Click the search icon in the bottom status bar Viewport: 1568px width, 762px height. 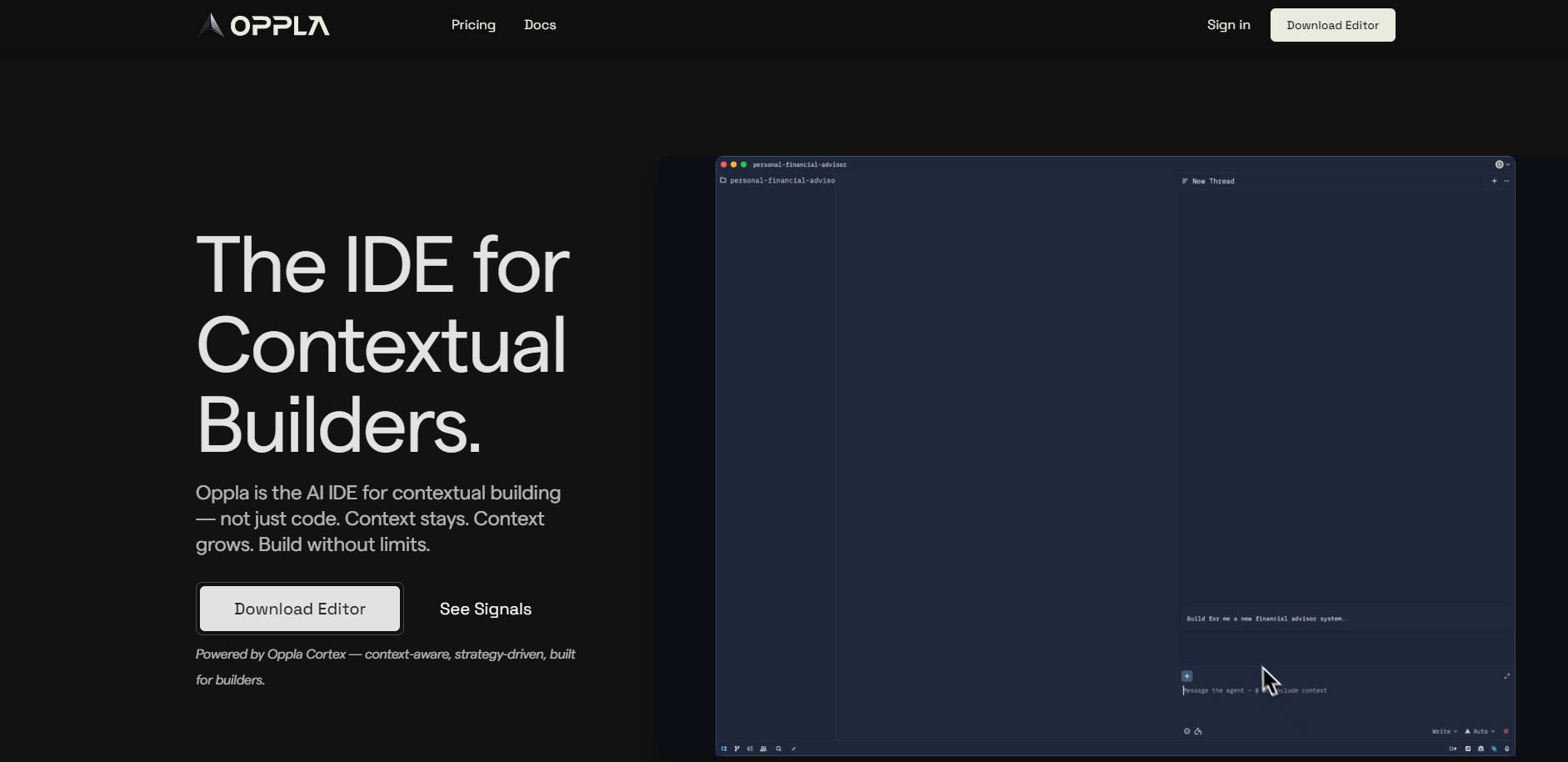[779, 749]
